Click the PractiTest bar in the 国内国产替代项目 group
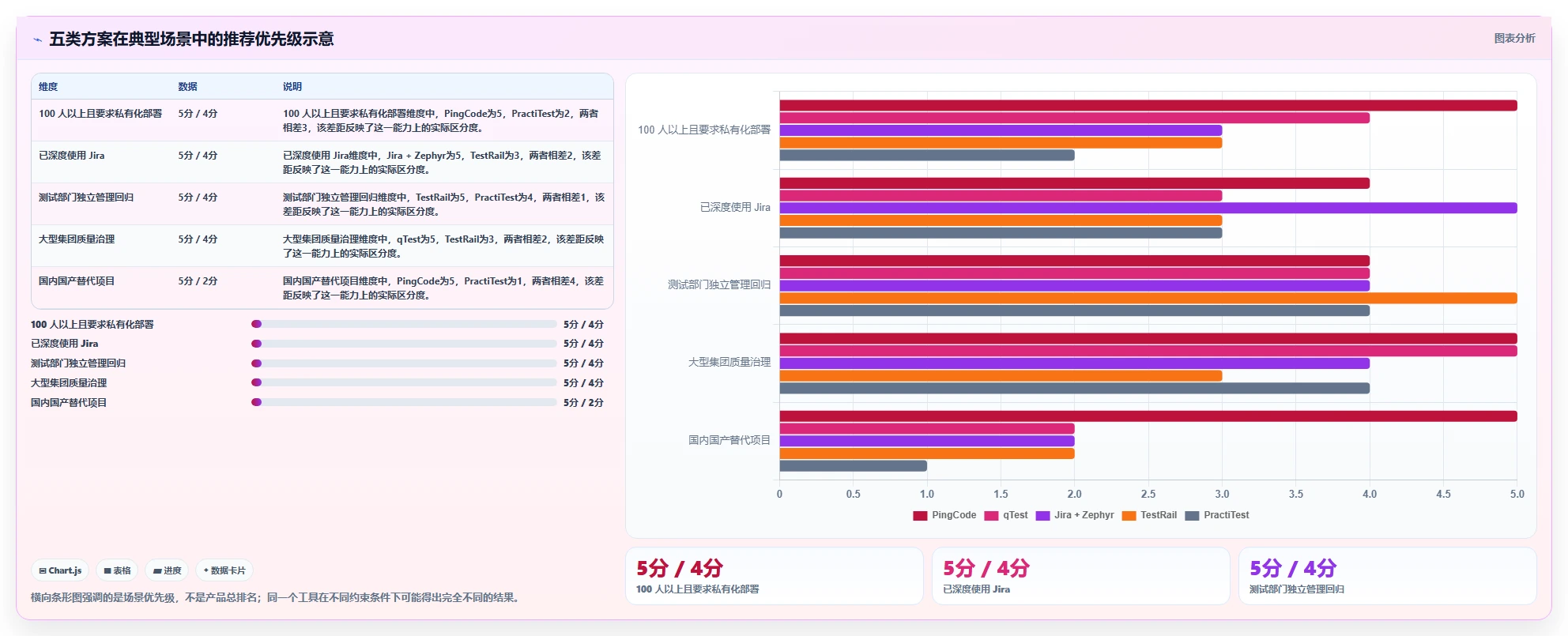Screen dimensions: 1568x636 click(854, 466)
